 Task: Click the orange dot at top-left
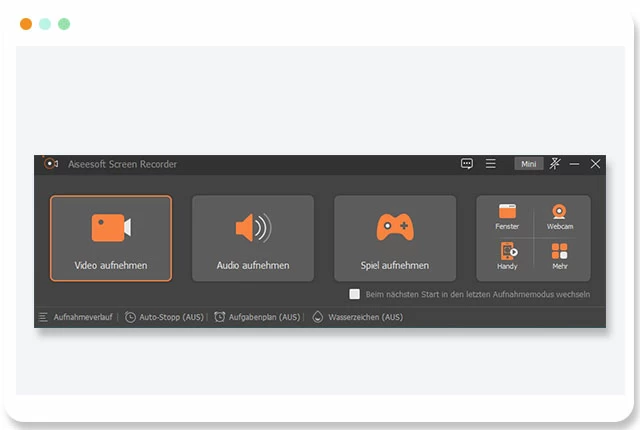(x=26, y=24)
